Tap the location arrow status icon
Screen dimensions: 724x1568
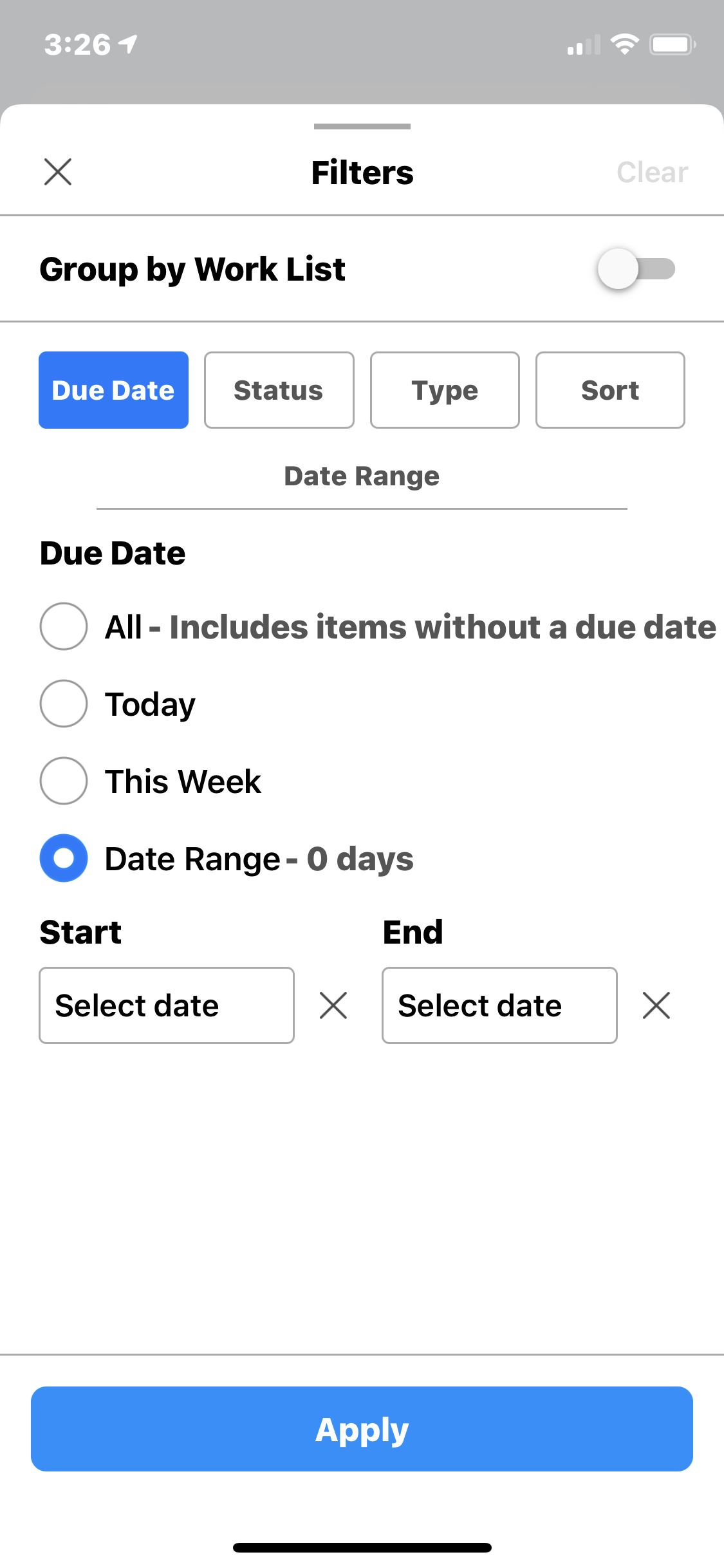(x=129, y=44)
